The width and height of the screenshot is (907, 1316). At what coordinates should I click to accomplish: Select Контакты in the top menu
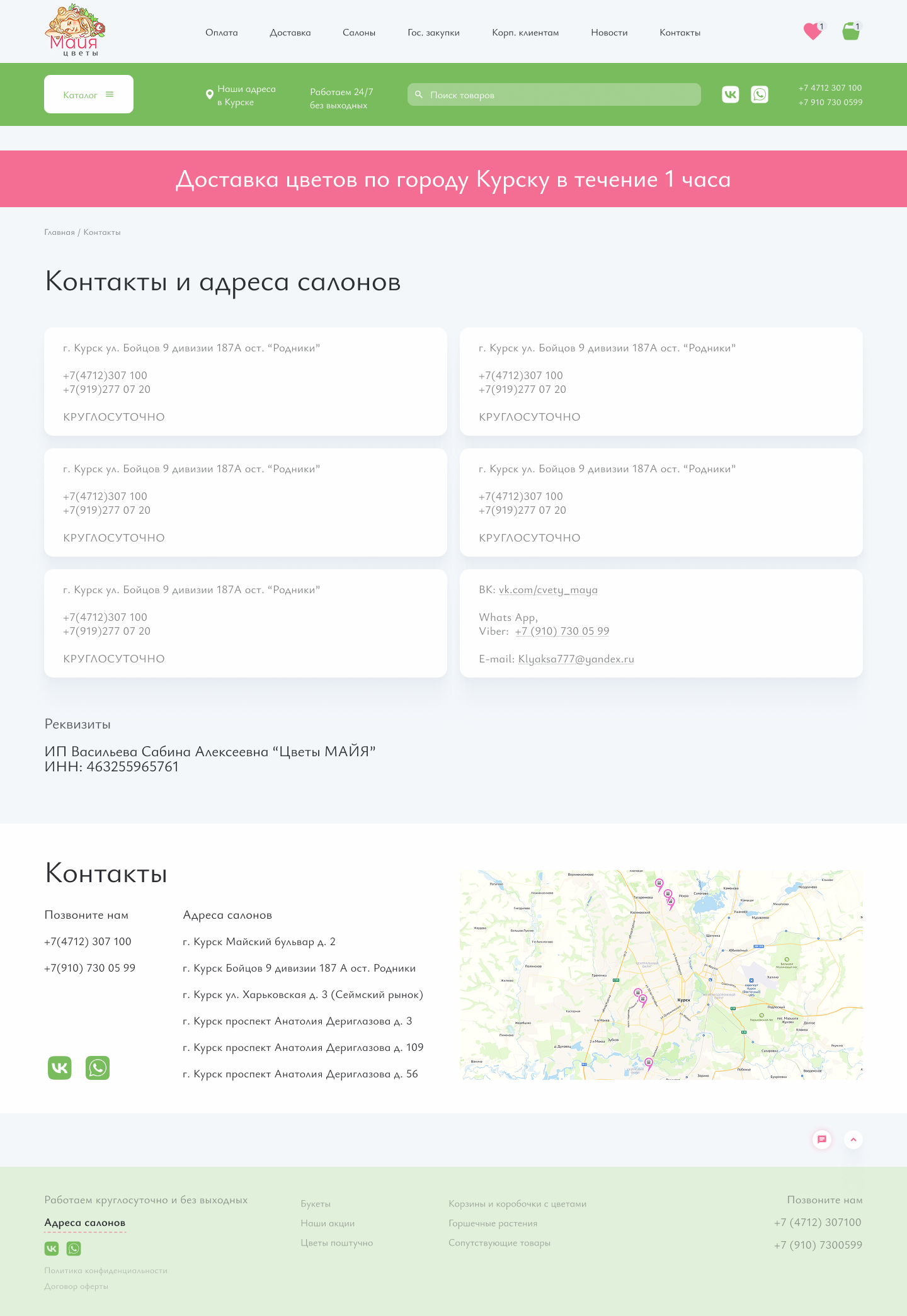pos(680,33)
